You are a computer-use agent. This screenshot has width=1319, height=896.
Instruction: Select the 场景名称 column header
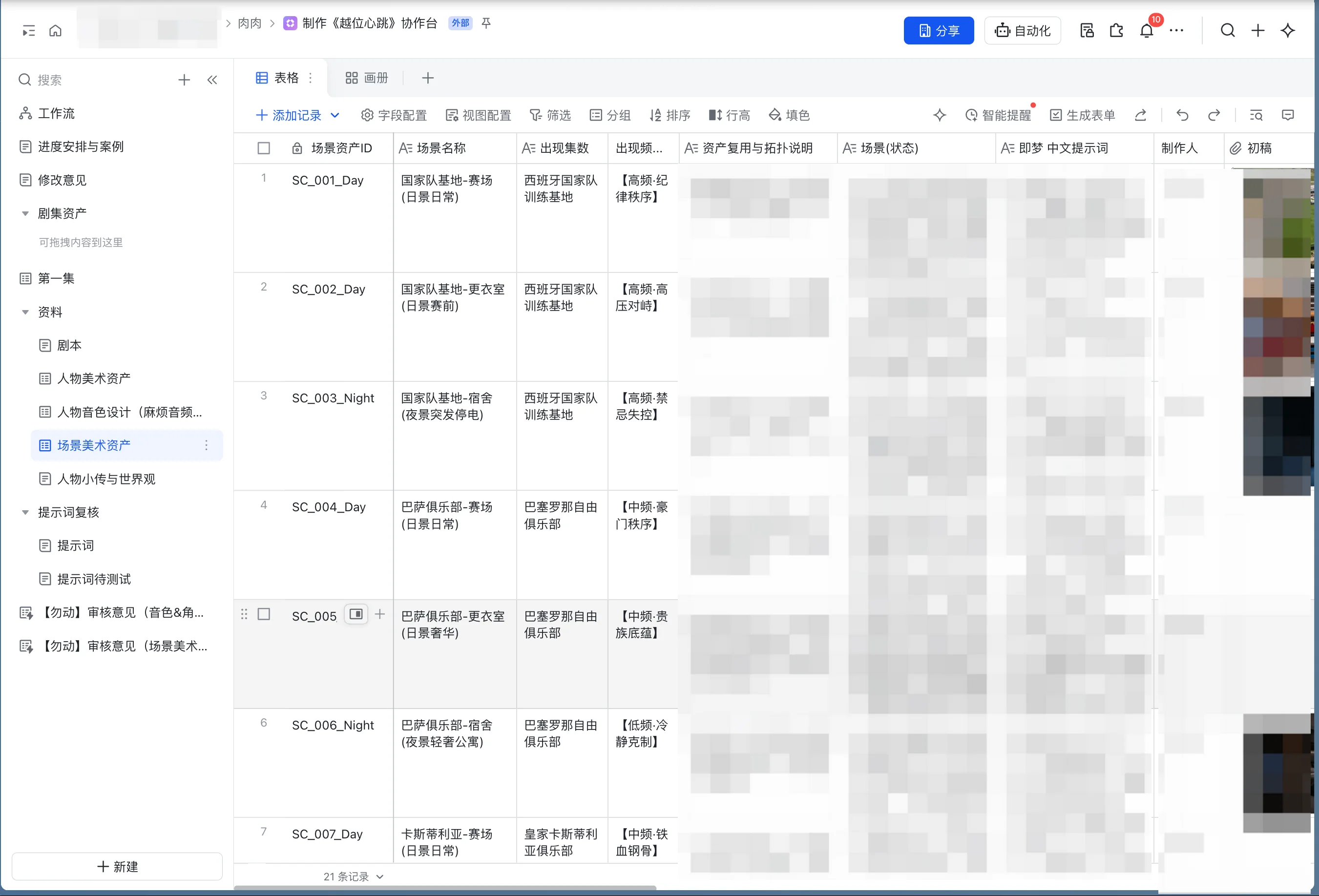pyautogui.click(x=455, y=148)
